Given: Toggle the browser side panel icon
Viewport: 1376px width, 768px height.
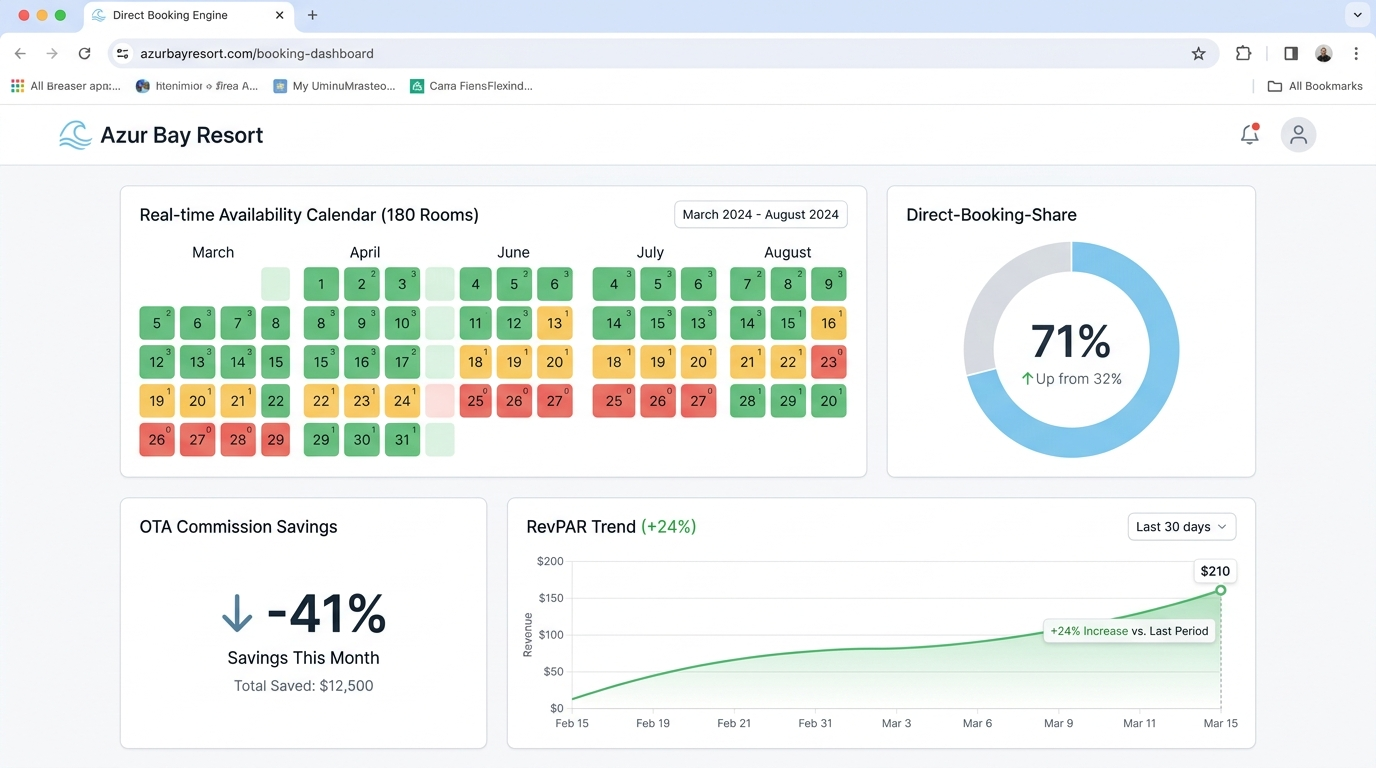Looking at the screenshot, I should point(1291,54).
